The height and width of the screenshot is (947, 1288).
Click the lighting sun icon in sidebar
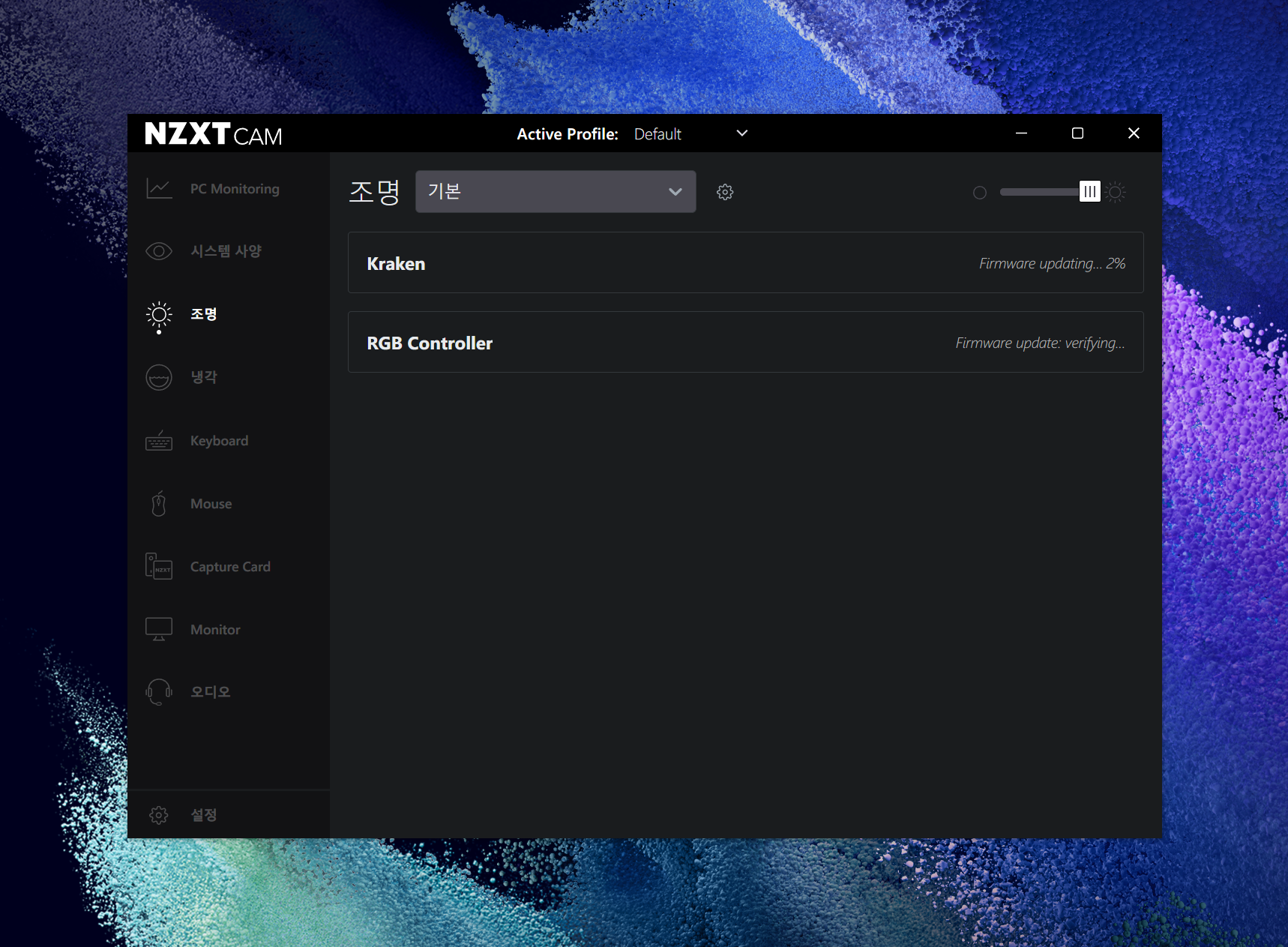[159, 315]
